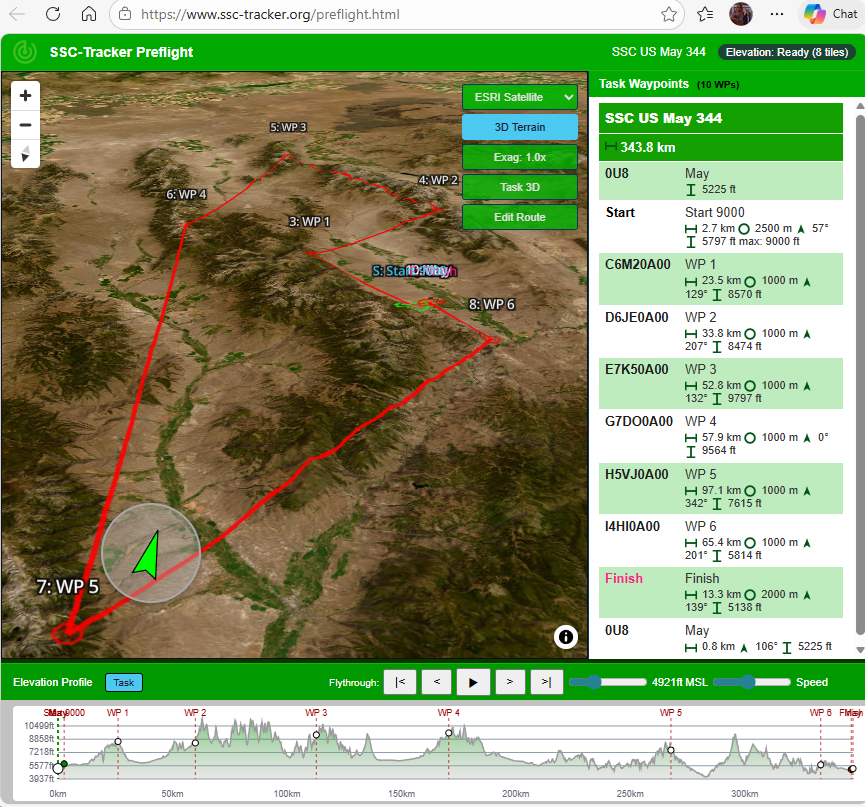Open the info circle on the map
865x807 pixels.
(565, 636)
